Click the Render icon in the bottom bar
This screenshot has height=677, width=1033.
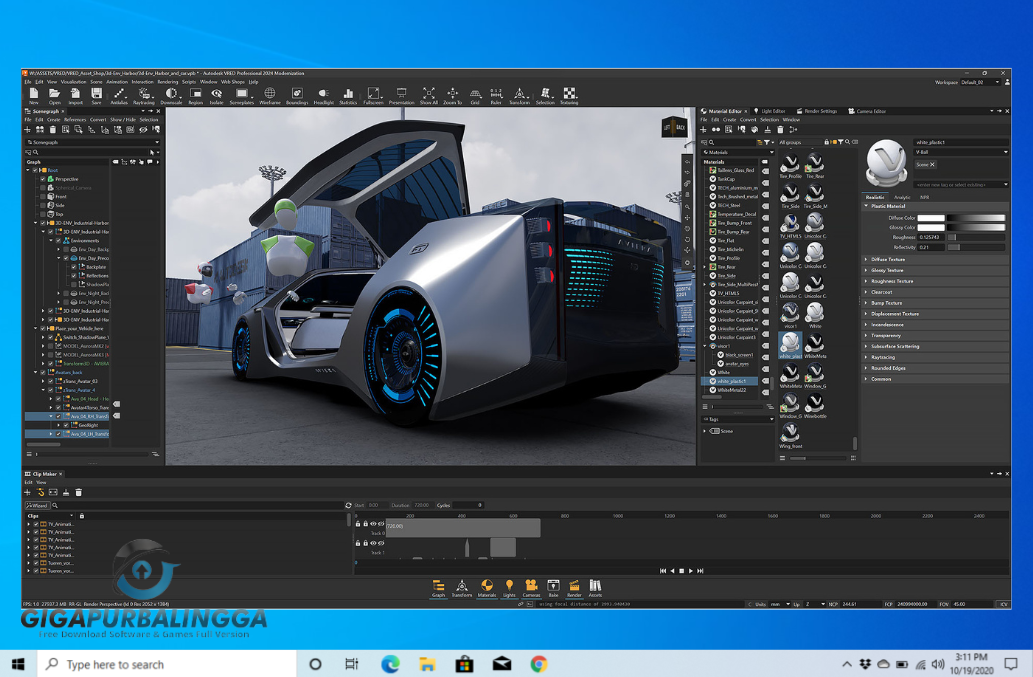point(574,584)
